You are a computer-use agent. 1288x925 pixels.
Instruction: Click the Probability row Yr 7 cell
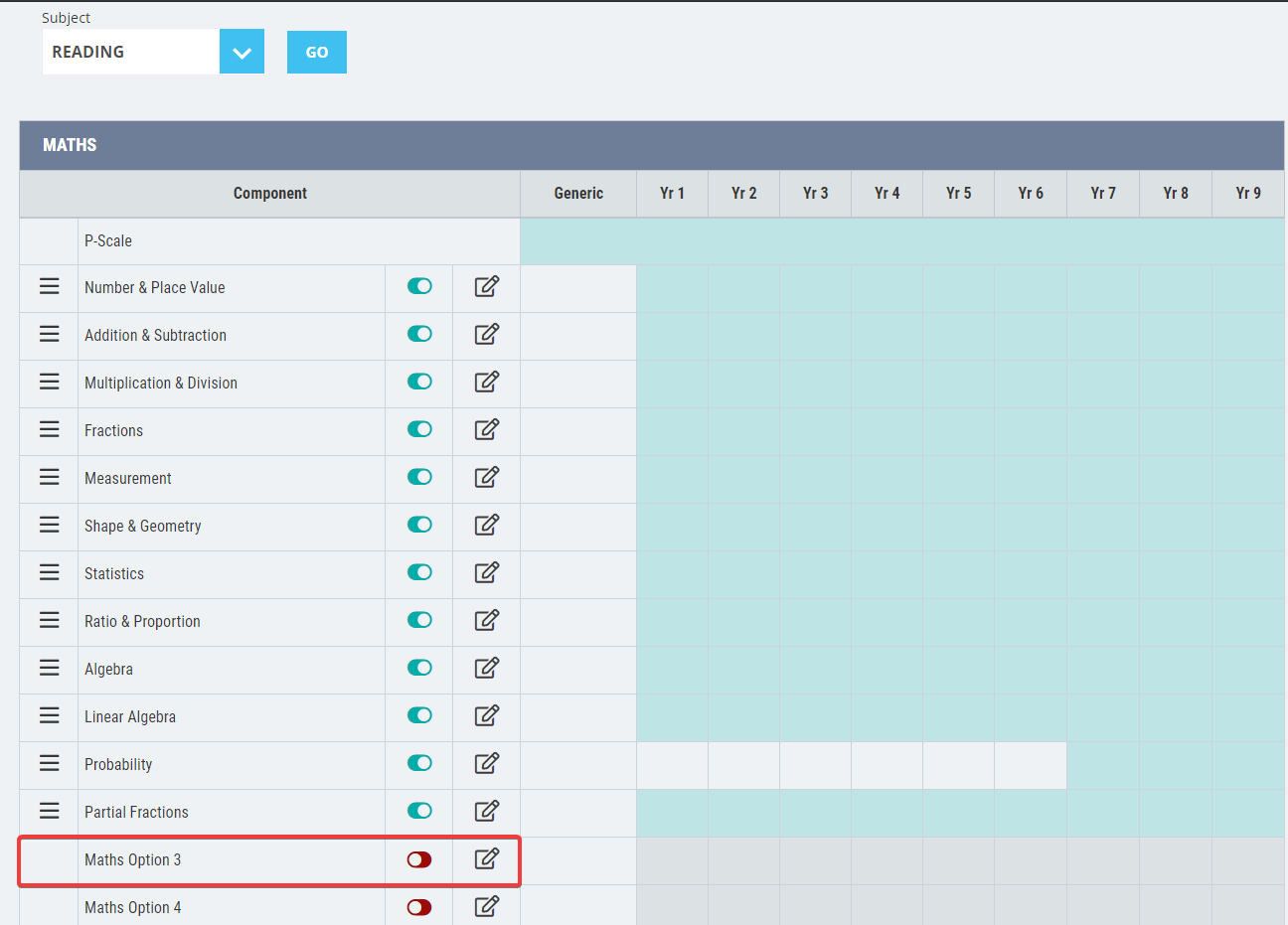tap(1103, 765)
